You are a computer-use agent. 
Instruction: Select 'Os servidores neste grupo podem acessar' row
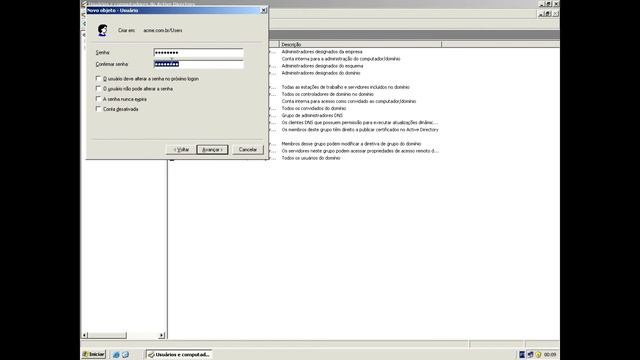360,151
